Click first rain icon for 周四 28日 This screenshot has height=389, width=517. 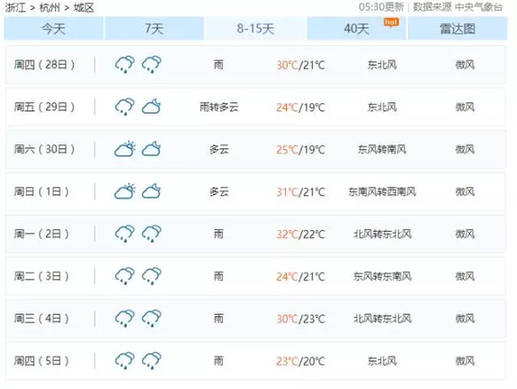pyautogui.click(x=125, y=64)
